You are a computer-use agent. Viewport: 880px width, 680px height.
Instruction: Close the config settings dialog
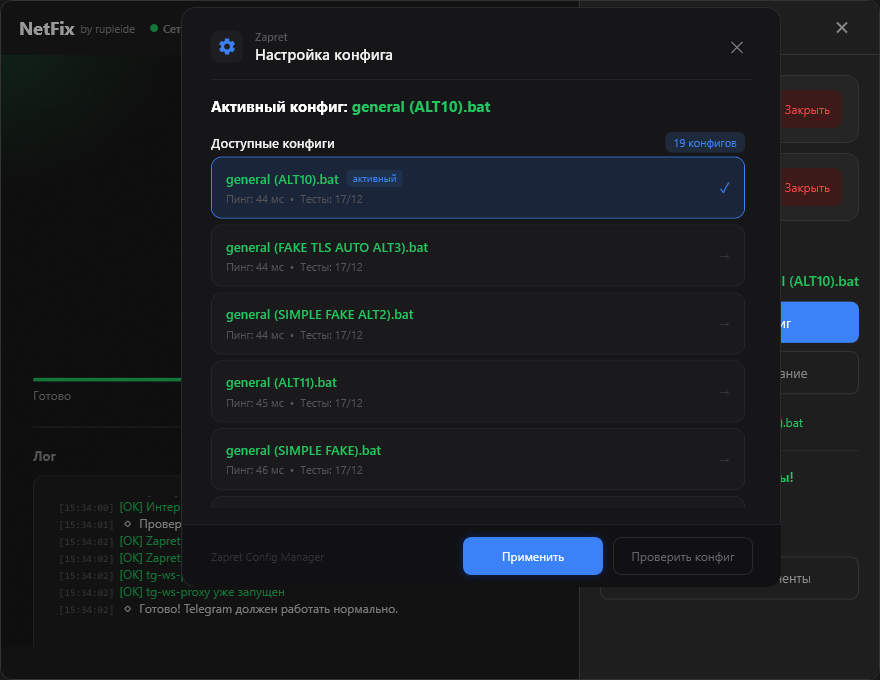click(x=736, y=48)
